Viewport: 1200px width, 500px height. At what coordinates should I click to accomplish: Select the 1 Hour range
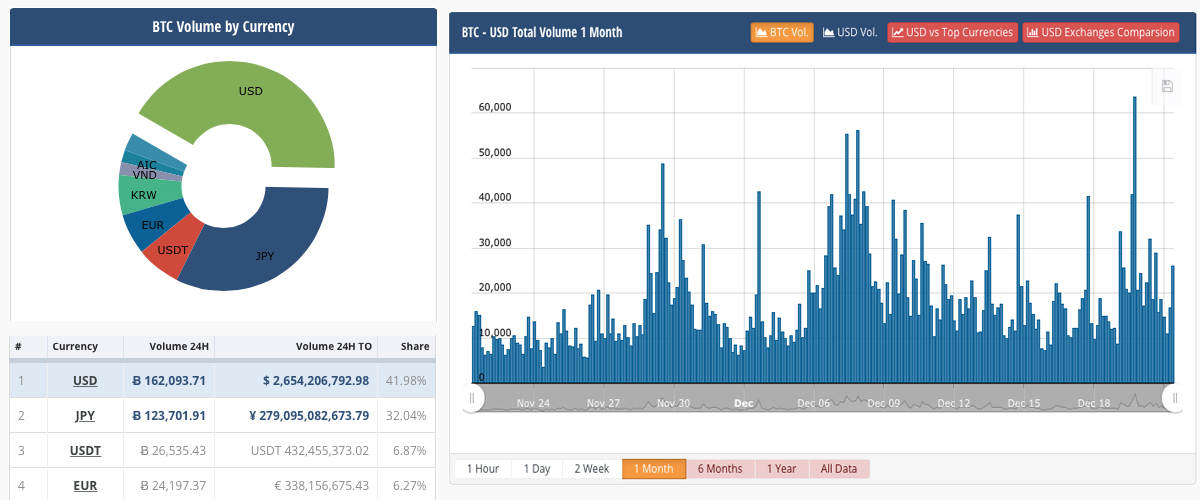[x=483, y=469]
